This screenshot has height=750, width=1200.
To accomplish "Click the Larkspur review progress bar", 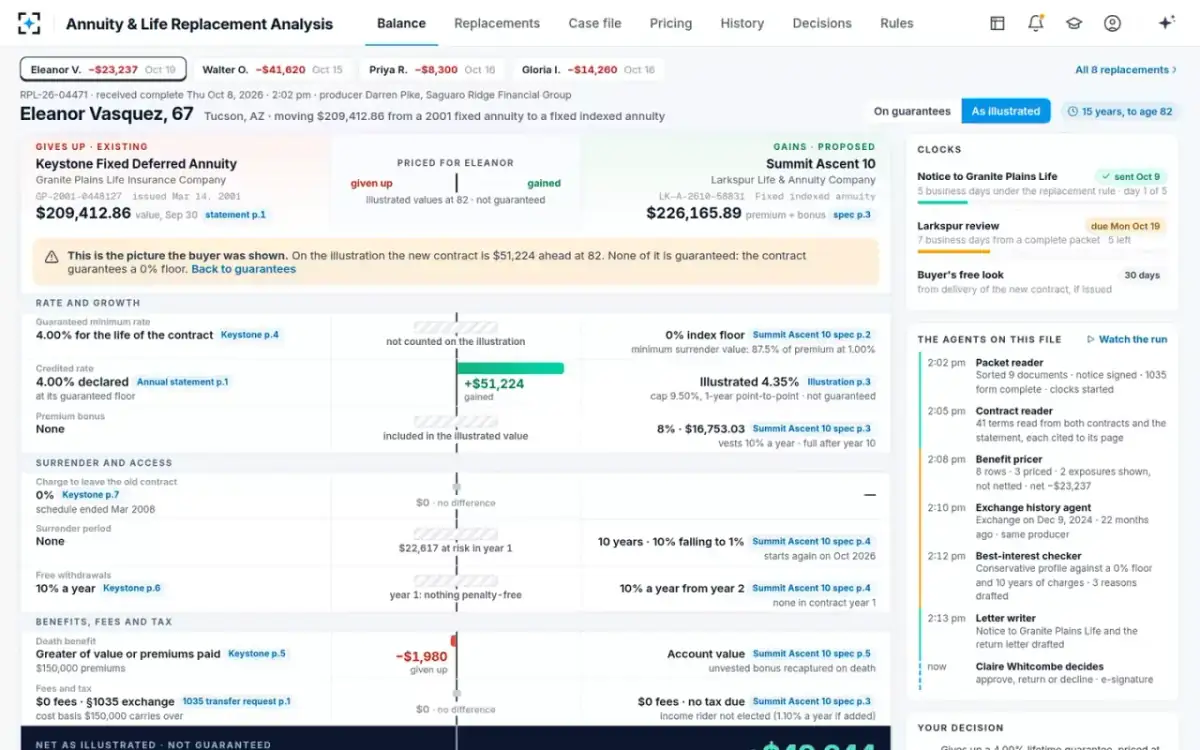I will tap(1042, 253).
